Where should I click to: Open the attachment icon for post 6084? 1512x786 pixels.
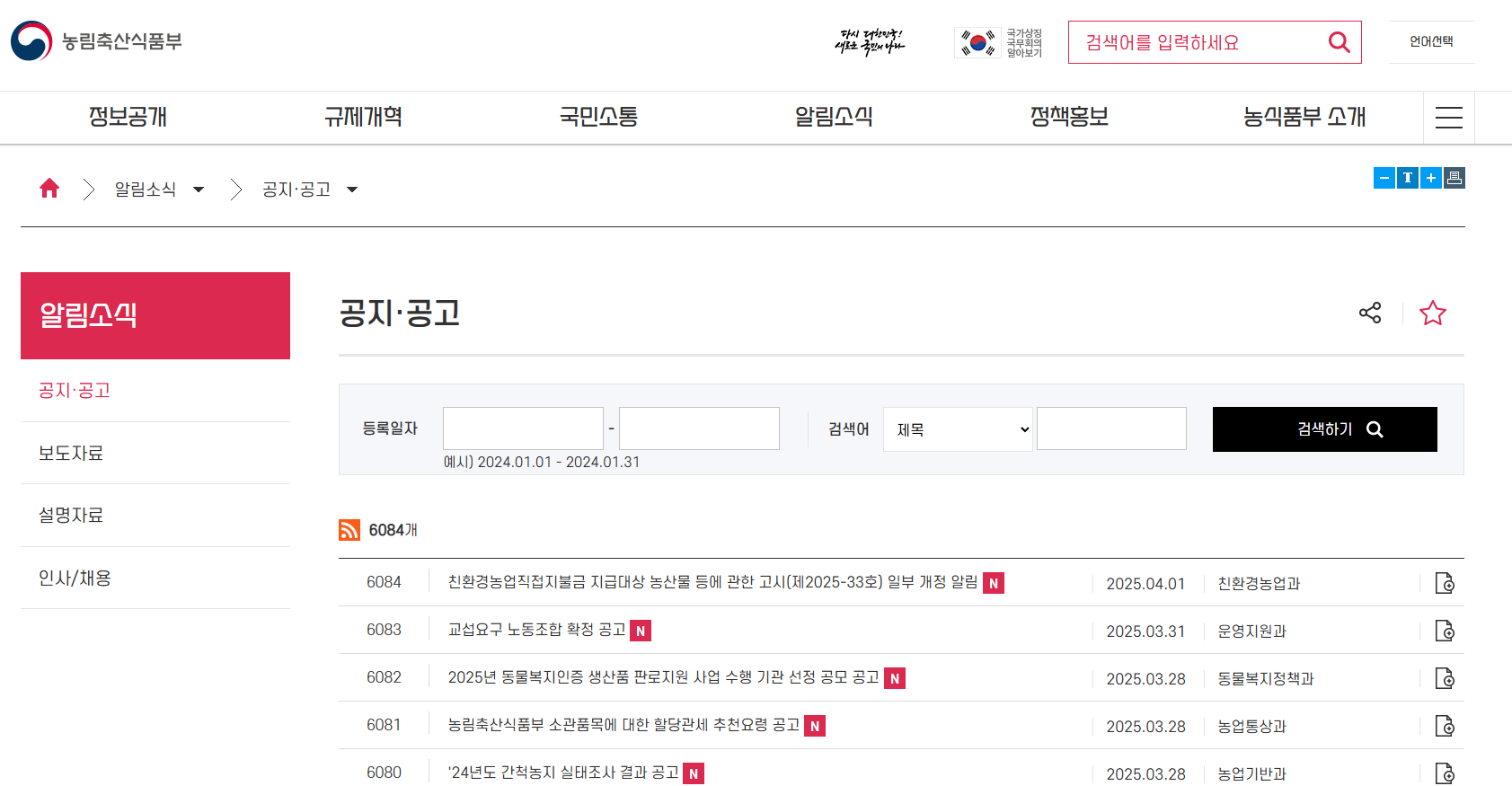tap(1445, 583)
